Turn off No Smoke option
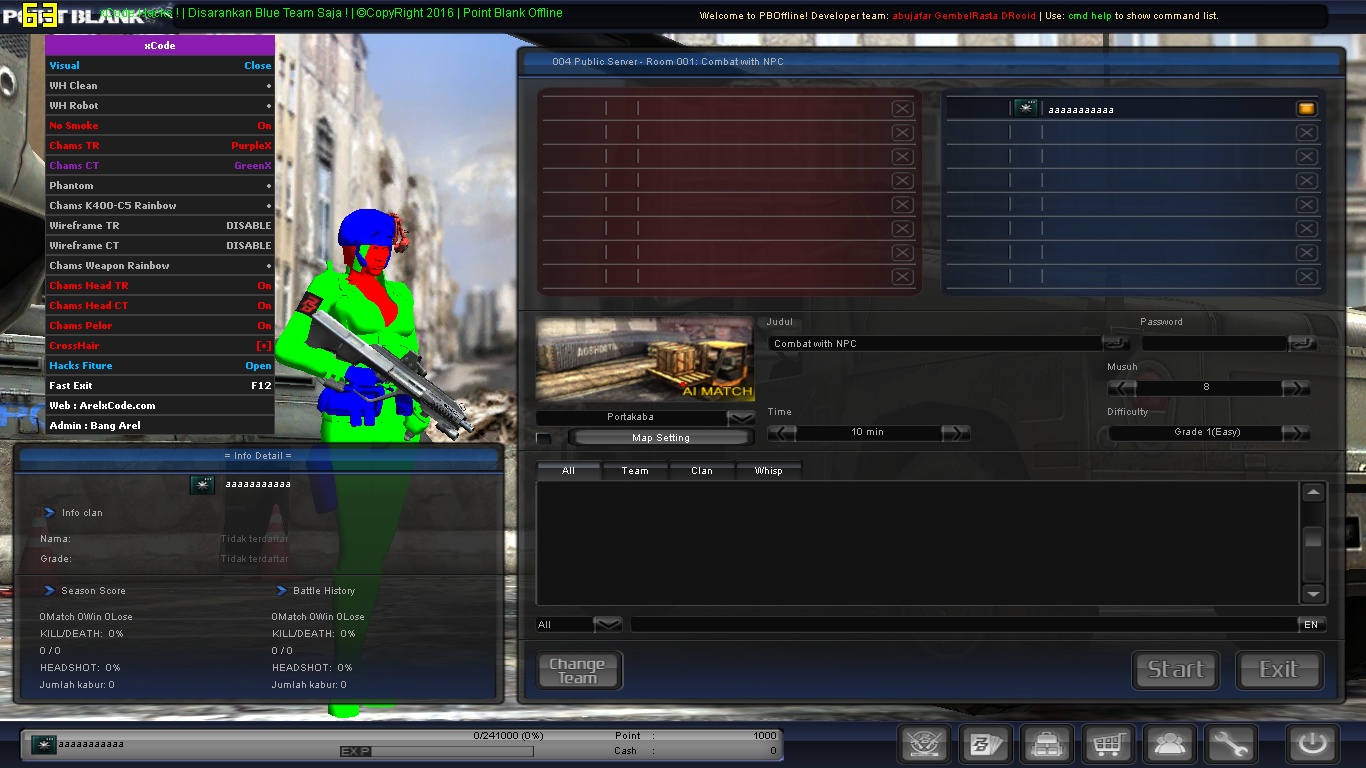Viewport: 1366px width, 768px height. pos(160,125)
